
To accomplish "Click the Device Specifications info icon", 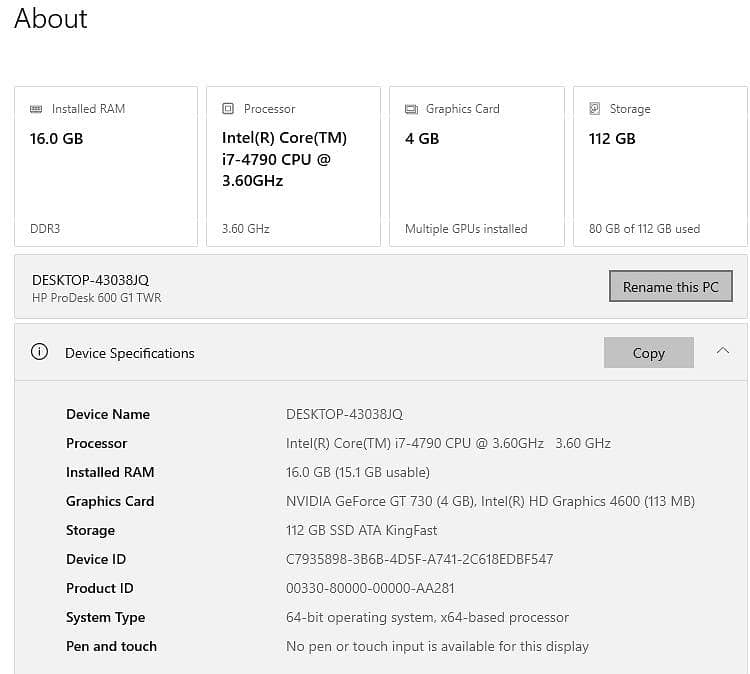I will tap(39, 352).
